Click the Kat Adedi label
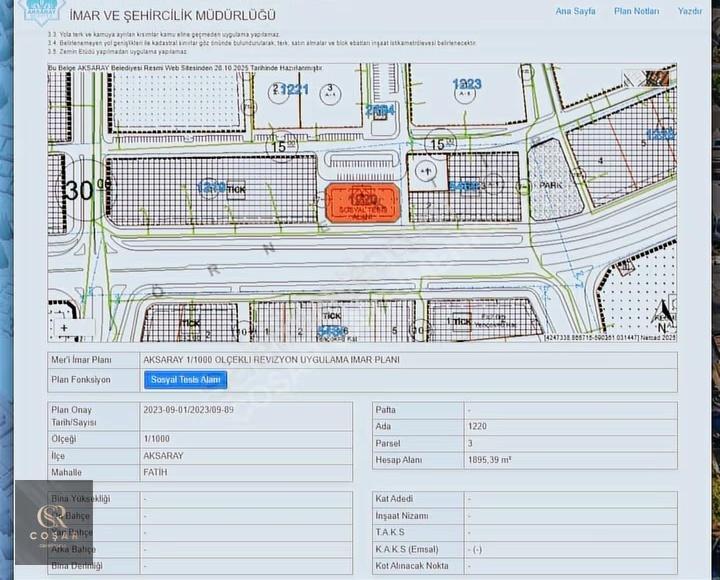720x580 pixels. click(394, 499)
